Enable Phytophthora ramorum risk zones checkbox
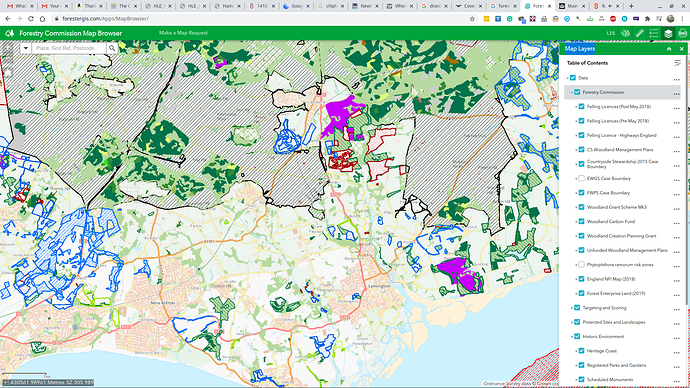 (x=581, y=265)
